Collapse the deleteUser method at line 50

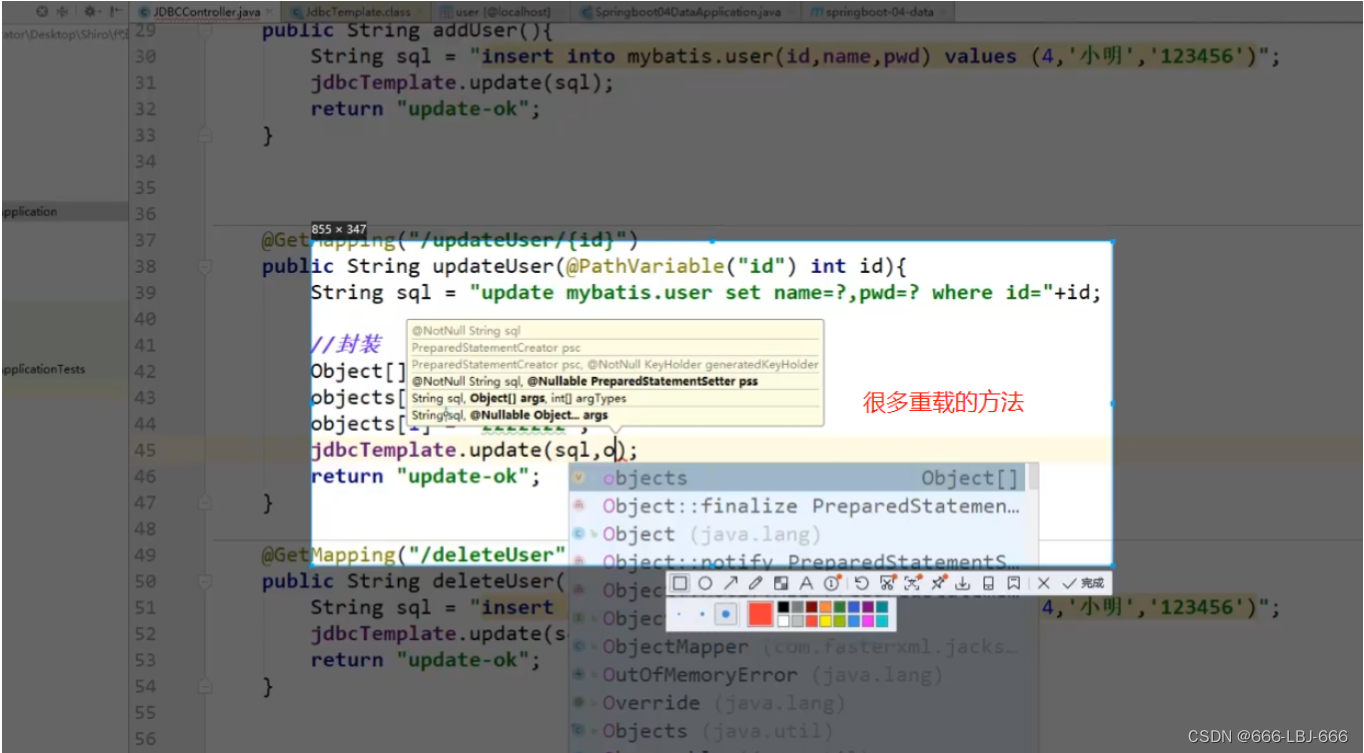205,581
